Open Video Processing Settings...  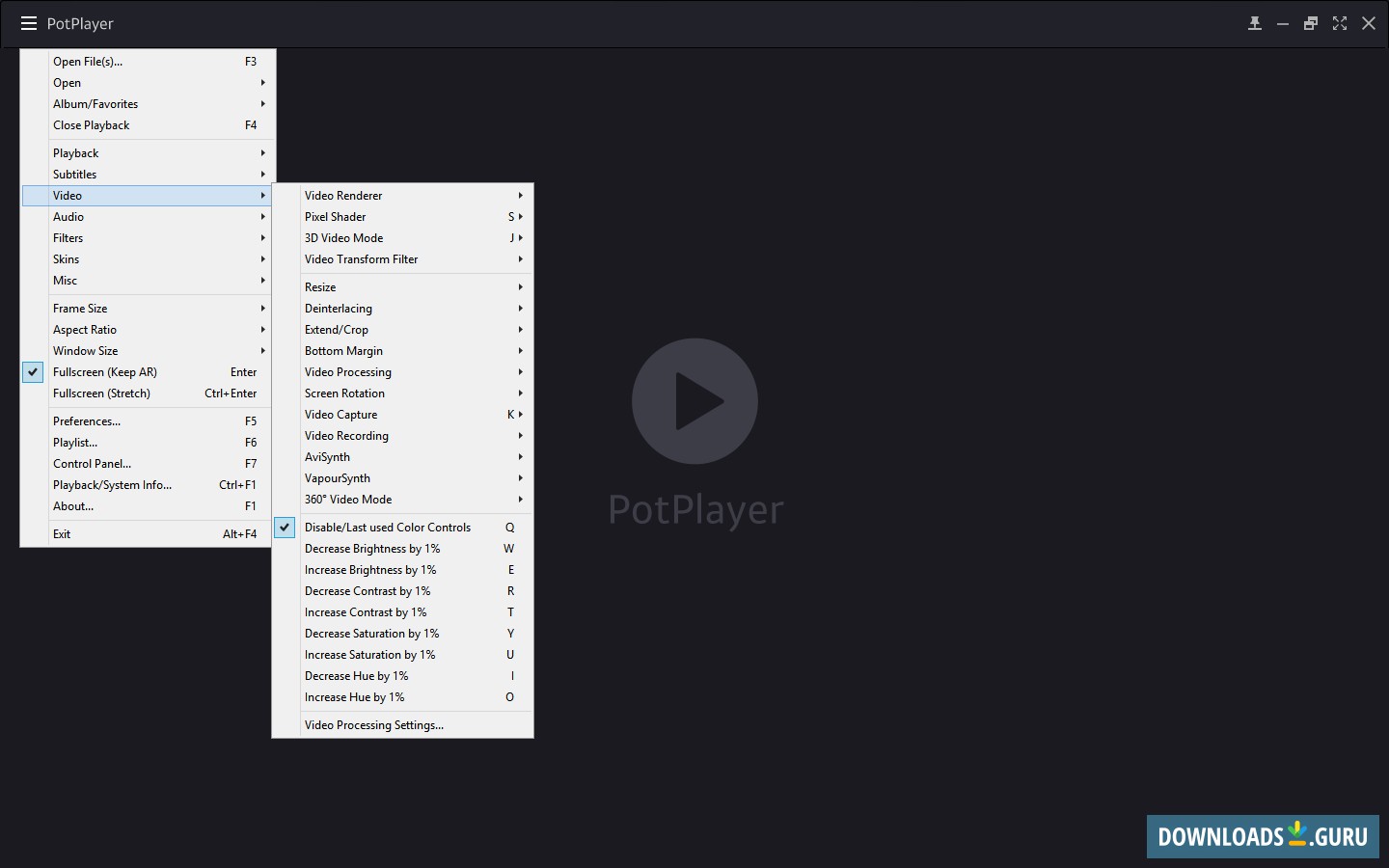click(403, 725)
